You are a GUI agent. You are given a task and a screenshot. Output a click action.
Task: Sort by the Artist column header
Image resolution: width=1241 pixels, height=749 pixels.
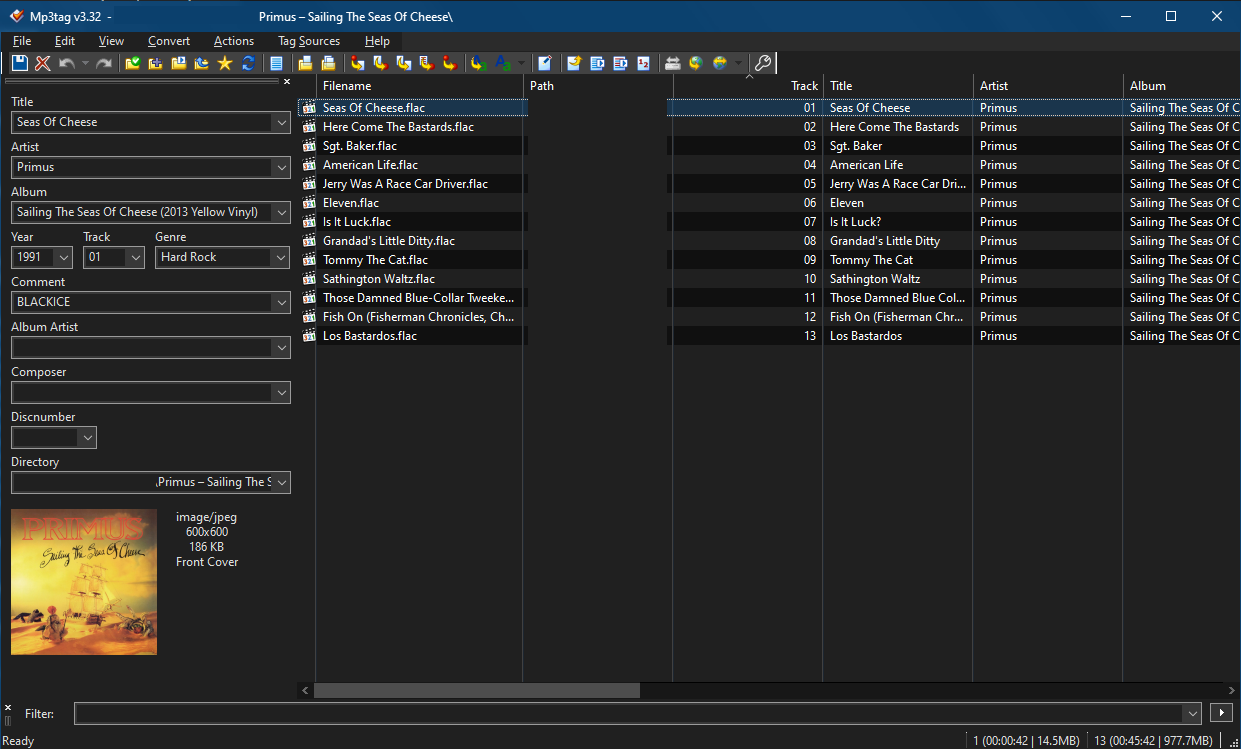(1048, 86)
